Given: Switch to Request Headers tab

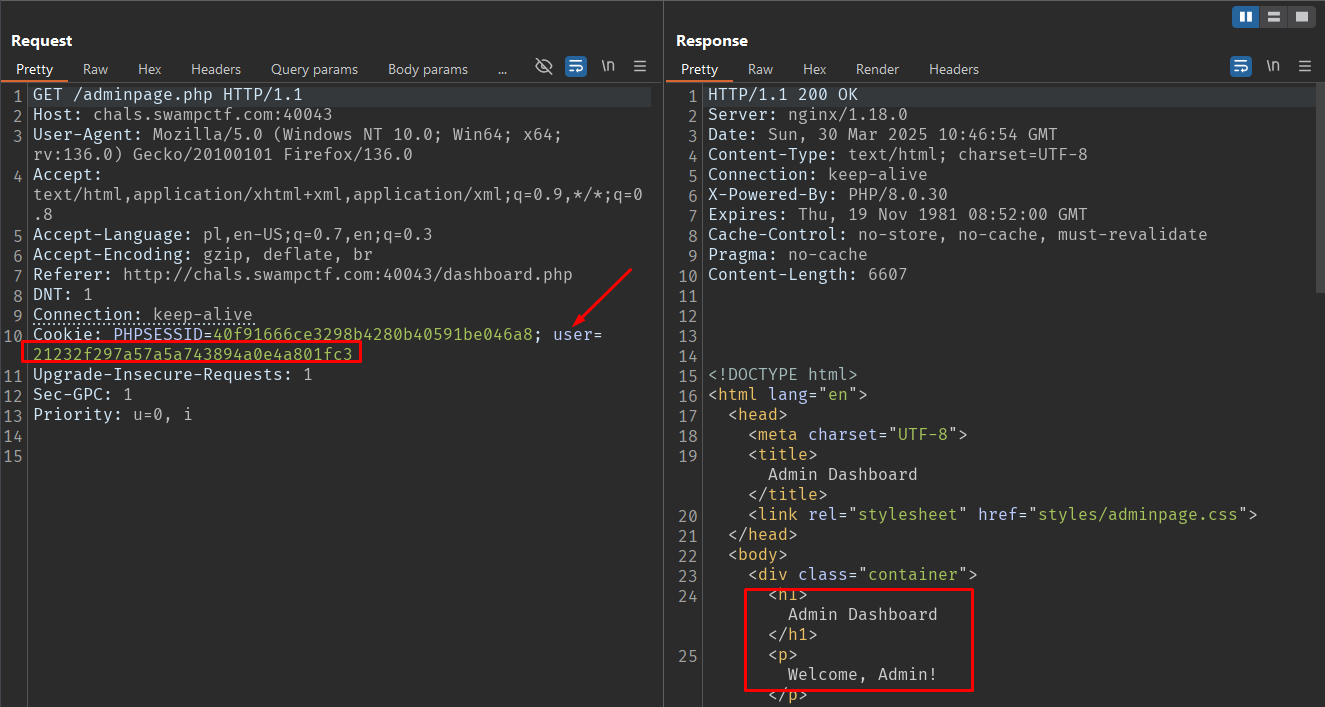Looking at the screenshot, I should [216, 69].
